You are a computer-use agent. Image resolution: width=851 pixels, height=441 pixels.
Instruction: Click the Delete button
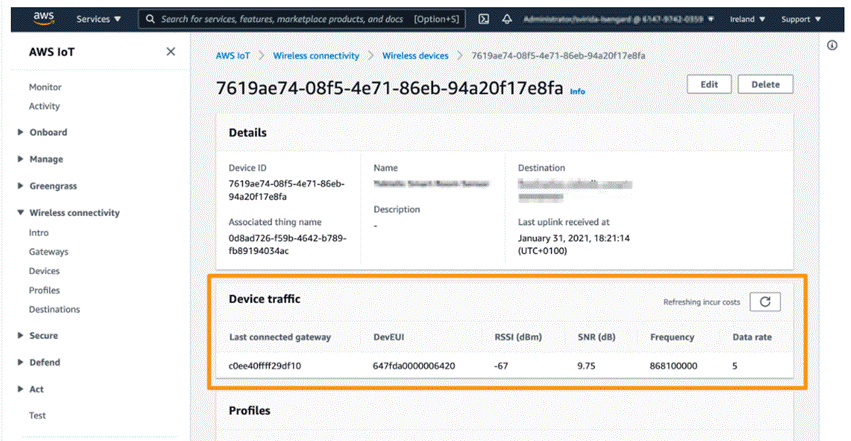[765, 84]
